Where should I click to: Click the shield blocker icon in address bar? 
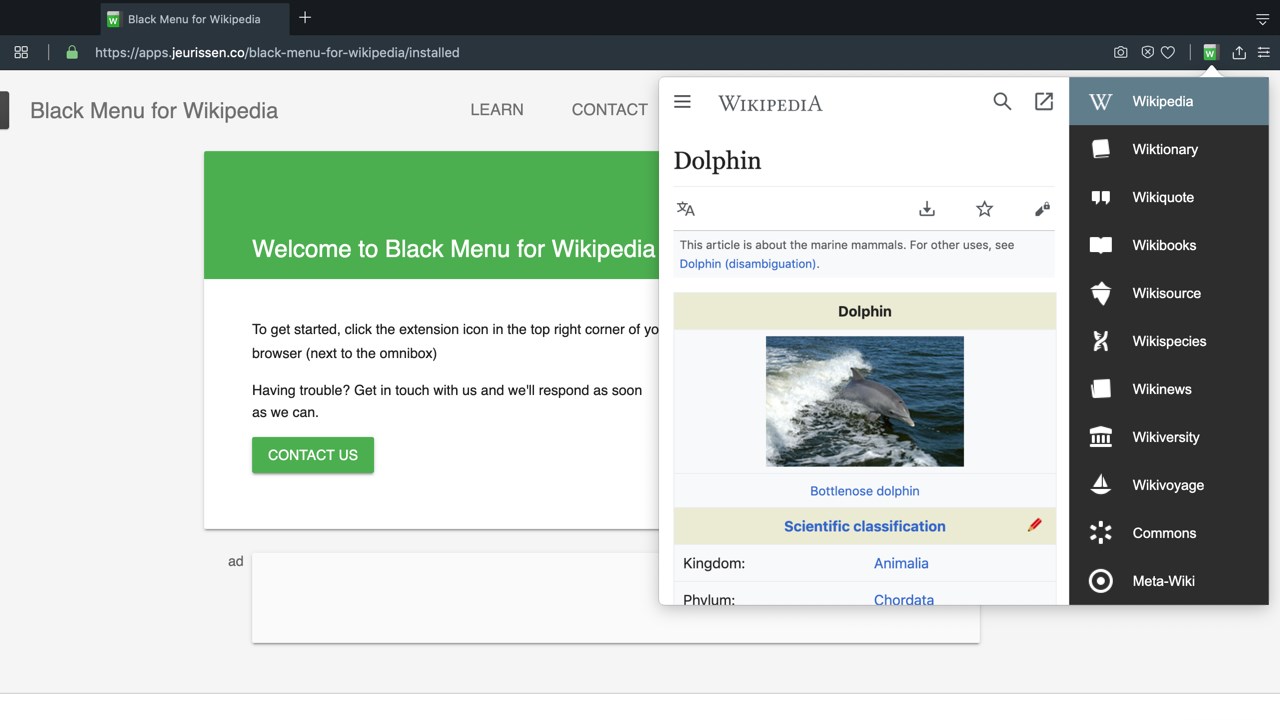[1148, 53]
